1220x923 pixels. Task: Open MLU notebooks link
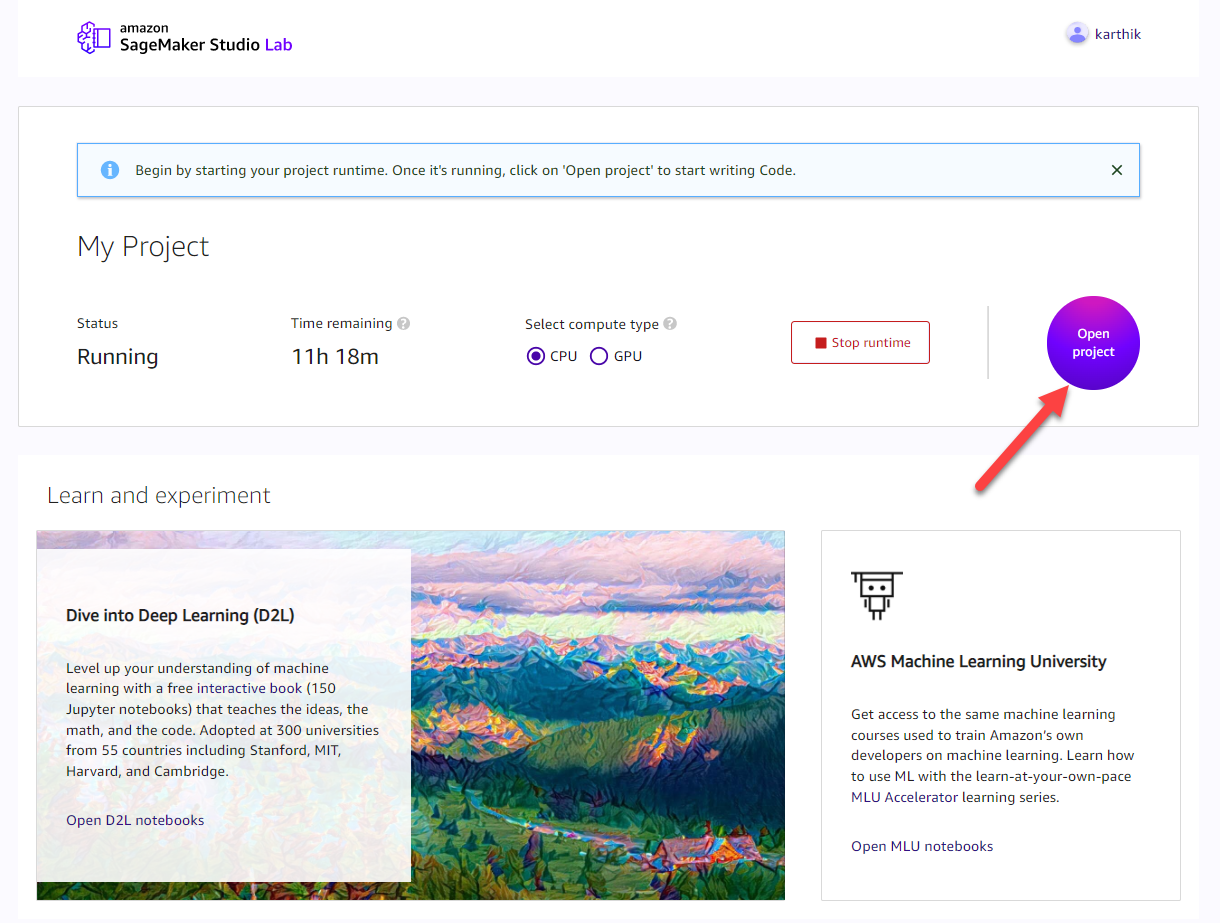[x=922, y=846]
